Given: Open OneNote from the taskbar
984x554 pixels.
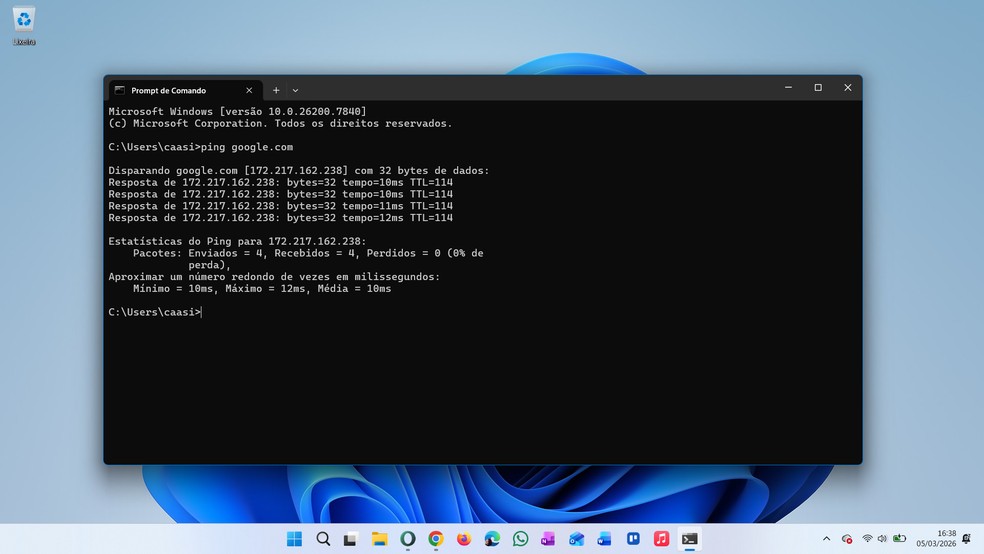Looking at the screenshot, I should [x=548, y=539].
